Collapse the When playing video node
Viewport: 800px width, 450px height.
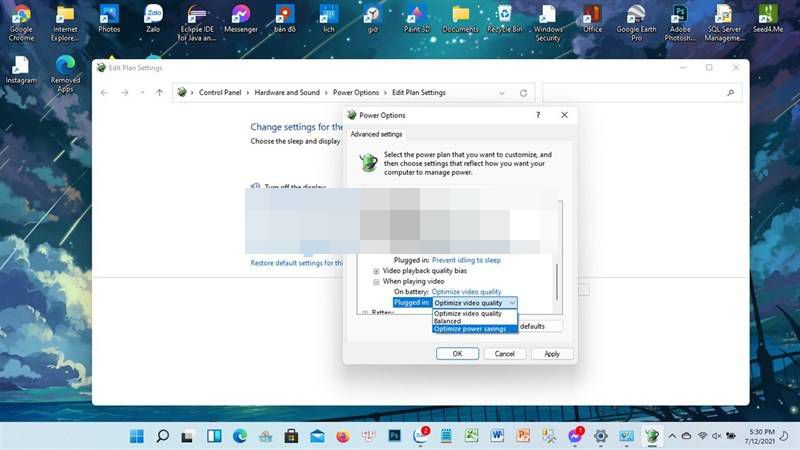click(x=376, y=282)
